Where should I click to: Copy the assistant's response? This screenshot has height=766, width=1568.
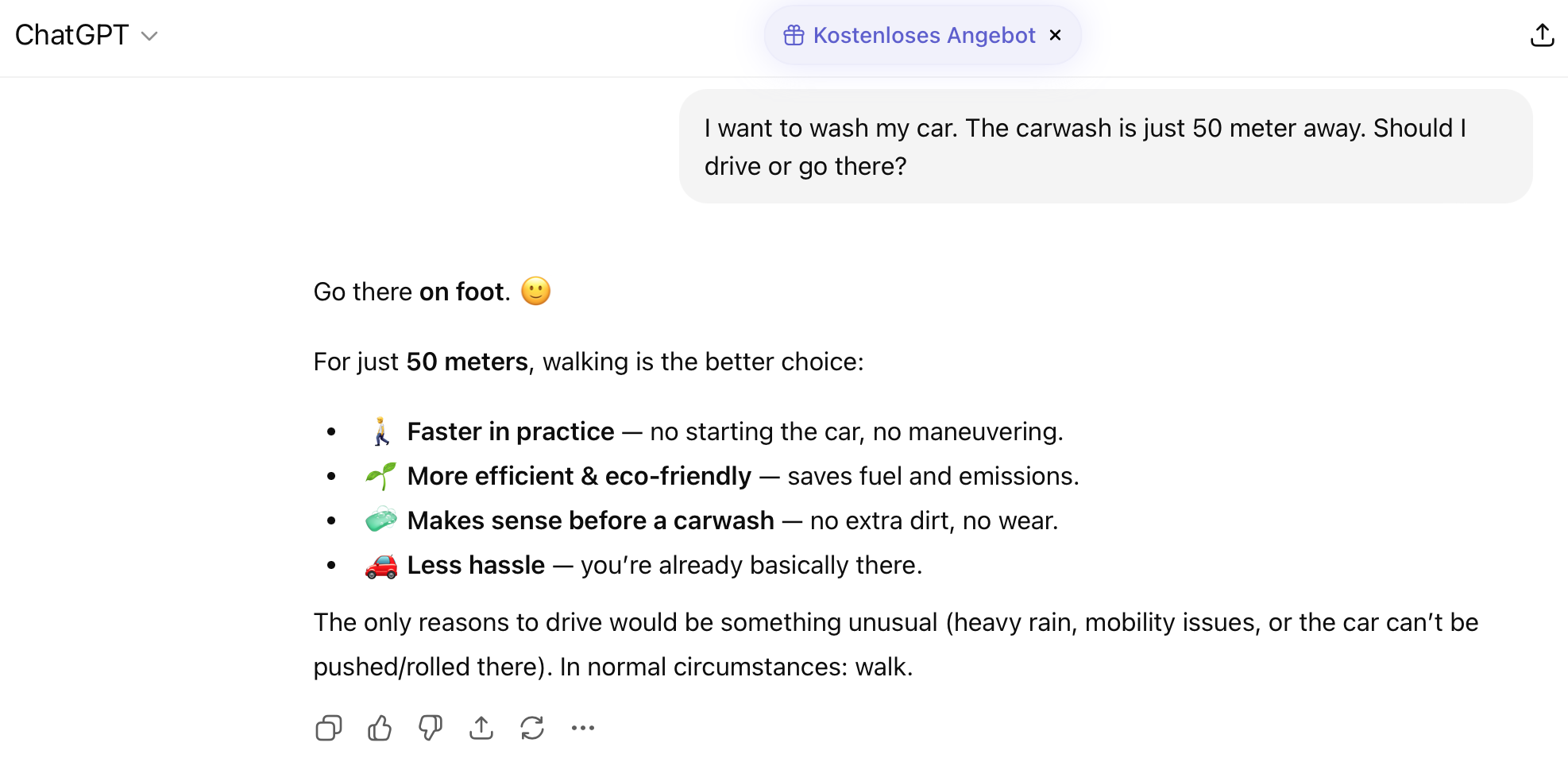(x=328, y=728)
